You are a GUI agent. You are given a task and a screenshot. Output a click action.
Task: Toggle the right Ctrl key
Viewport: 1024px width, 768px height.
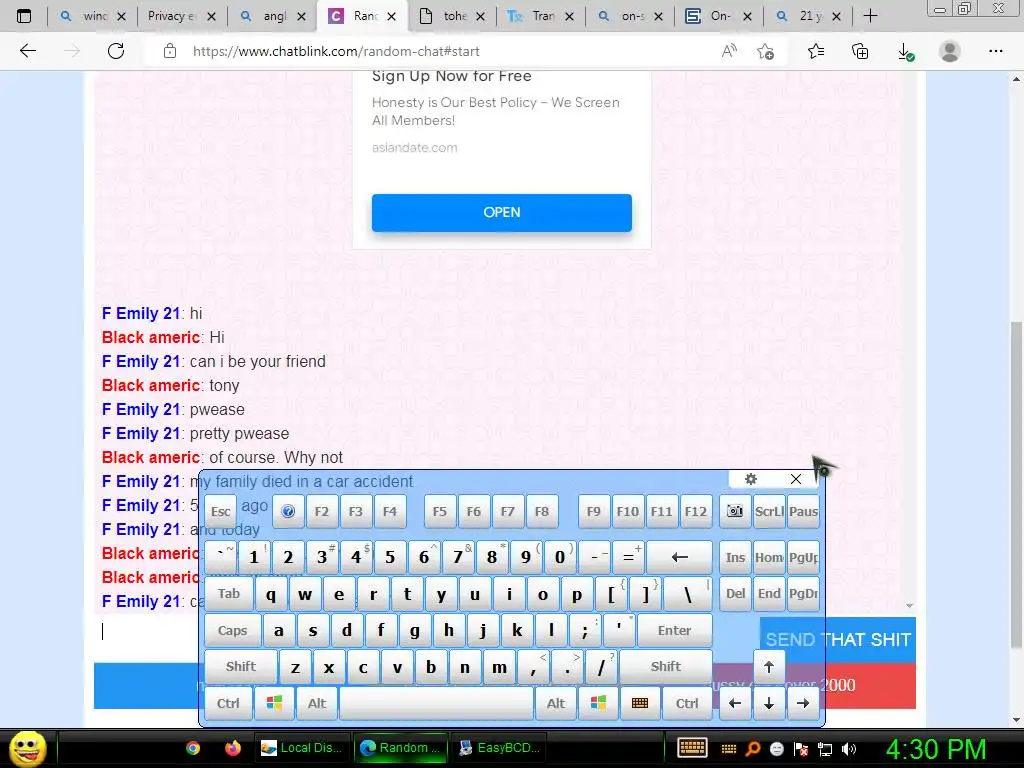(686, 703)
